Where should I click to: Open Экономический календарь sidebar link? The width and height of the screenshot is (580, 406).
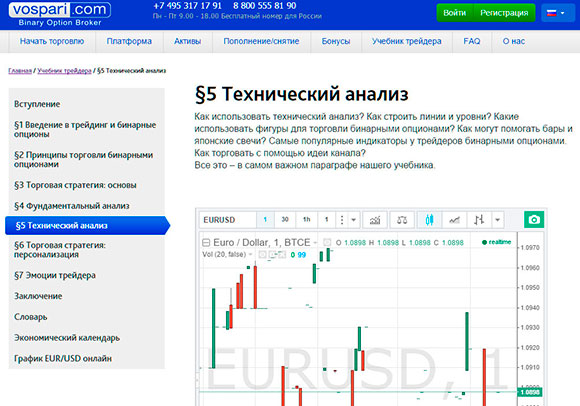click(x=67, y=338)
